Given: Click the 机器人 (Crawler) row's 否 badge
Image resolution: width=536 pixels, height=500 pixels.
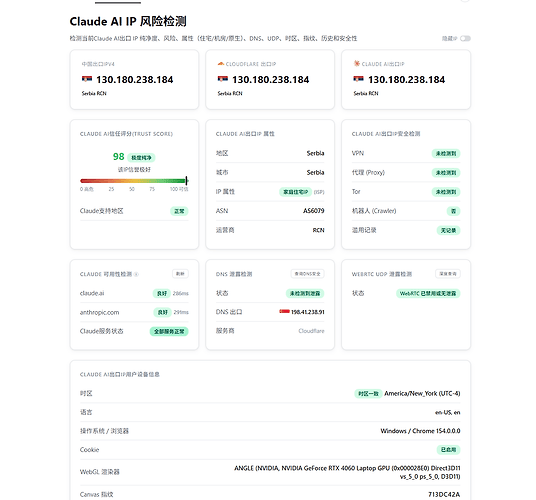Looking at the screenshot, I should pos(454,211).
